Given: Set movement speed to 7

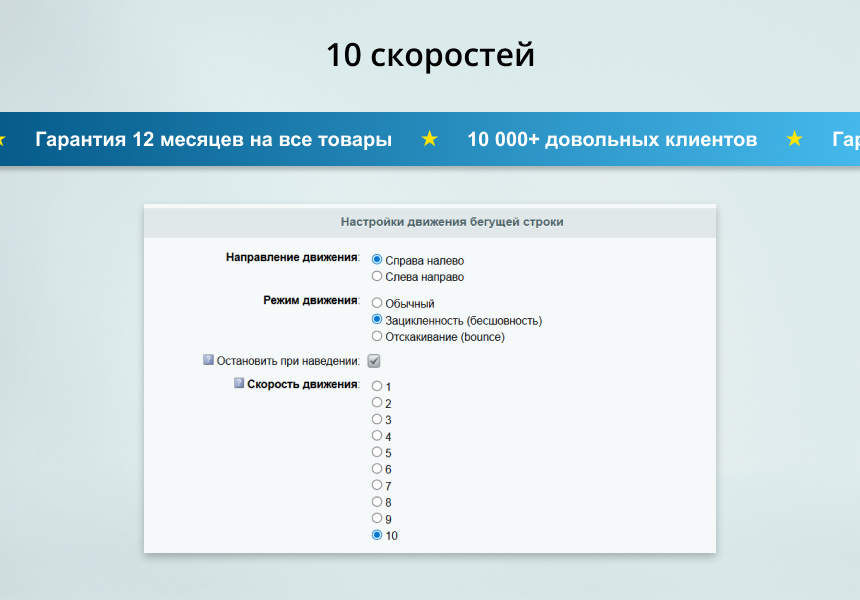Looking at the screenshot, I should coord(377,485).
